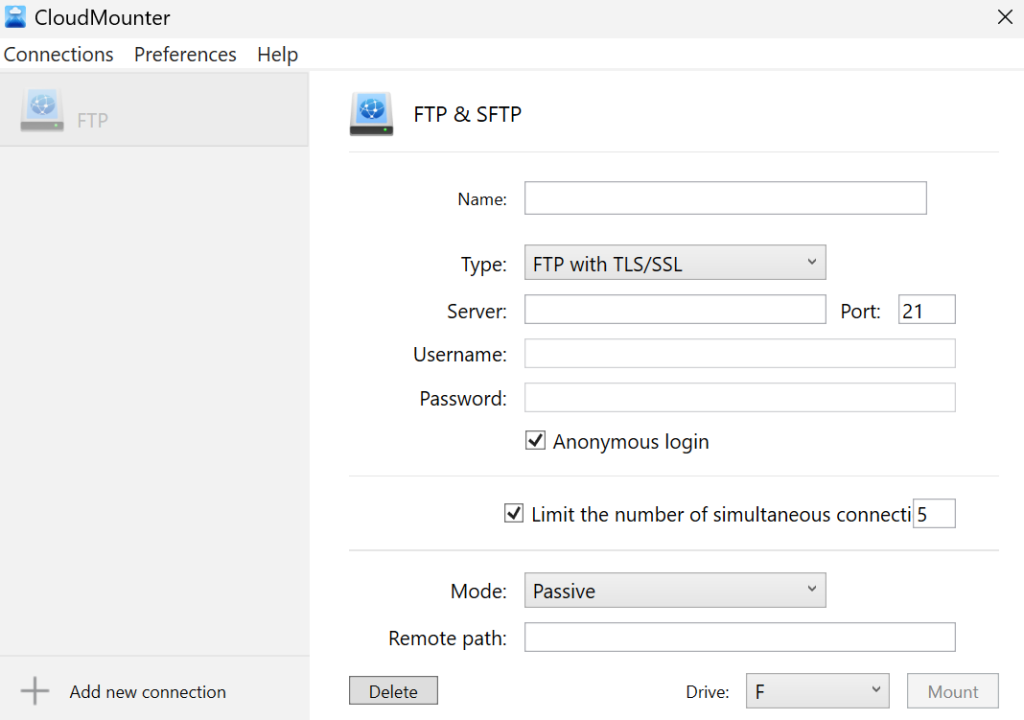Open the Preferences menu
1024x720 pixels.
[185, 54]
